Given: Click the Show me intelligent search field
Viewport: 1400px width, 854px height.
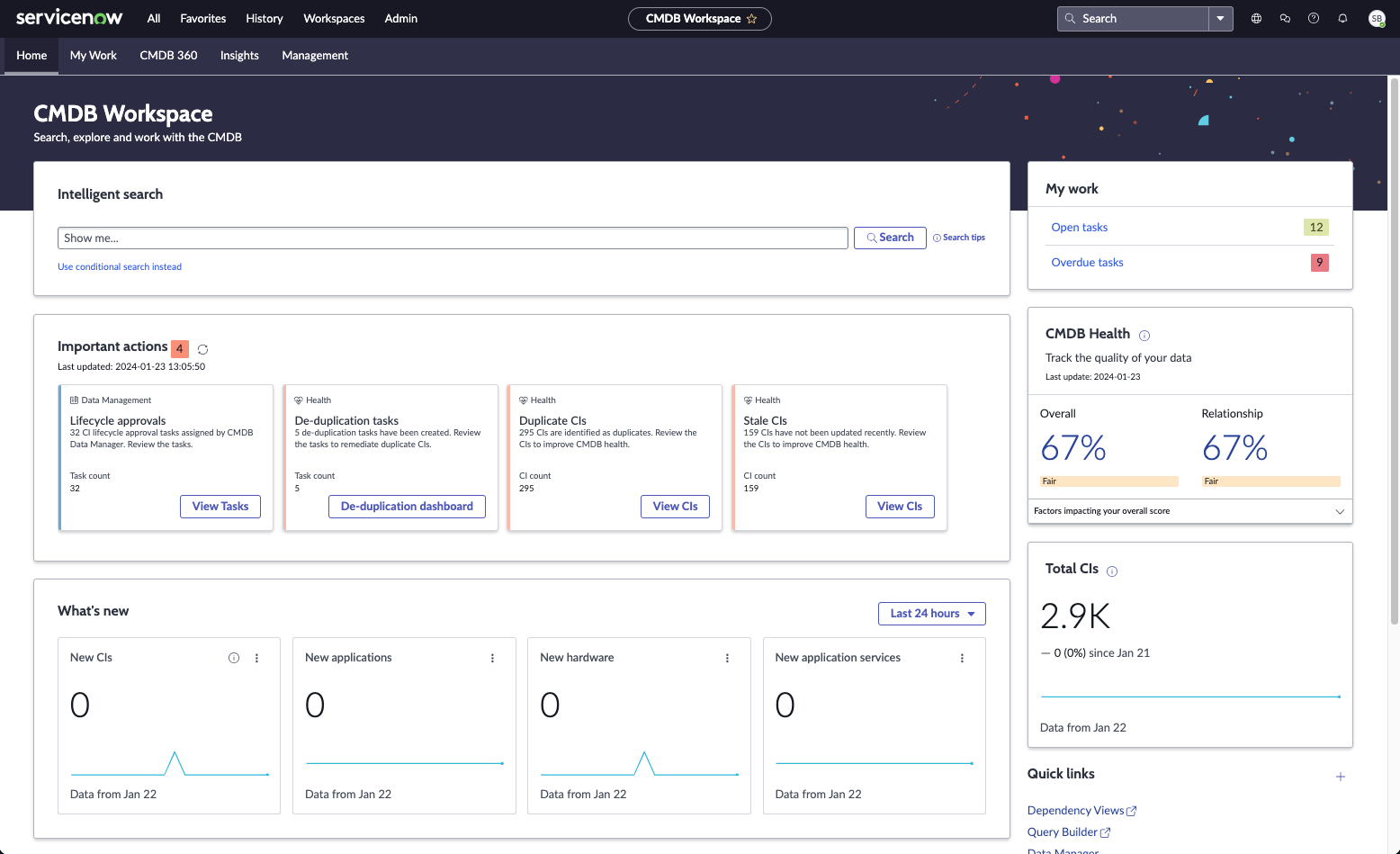Looking at the screenshot, I should point(452,238).
